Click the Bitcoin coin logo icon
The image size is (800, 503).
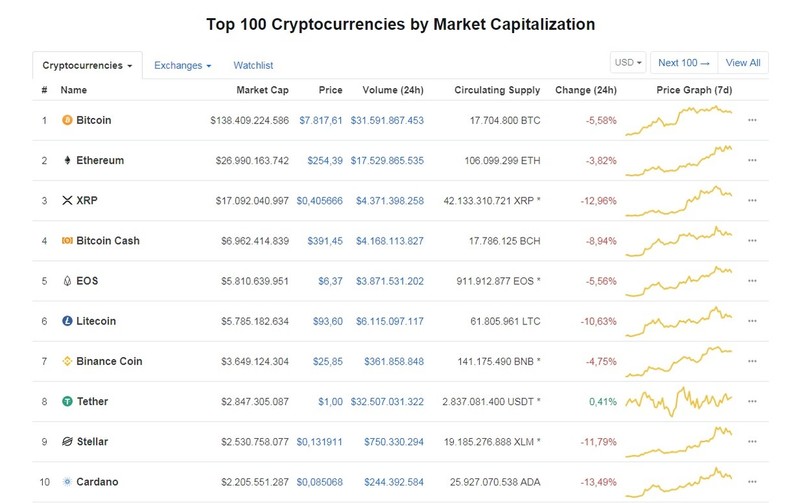(67, 120)
